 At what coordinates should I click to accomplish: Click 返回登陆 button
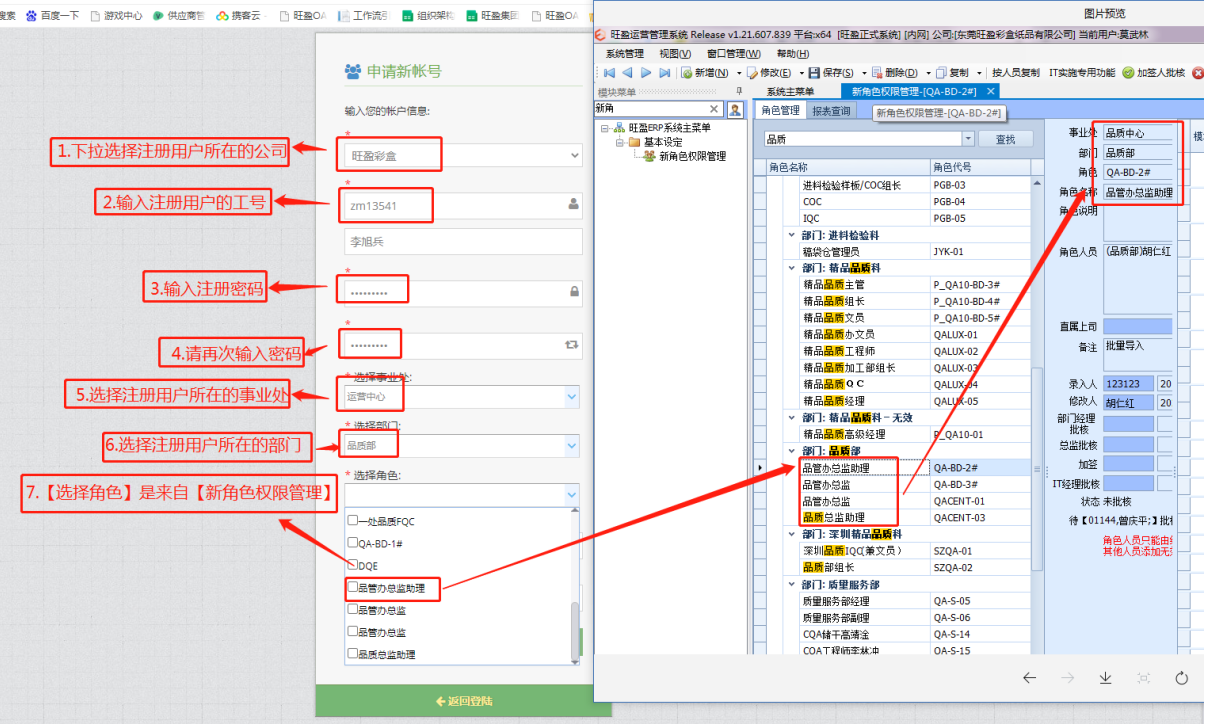463,702
